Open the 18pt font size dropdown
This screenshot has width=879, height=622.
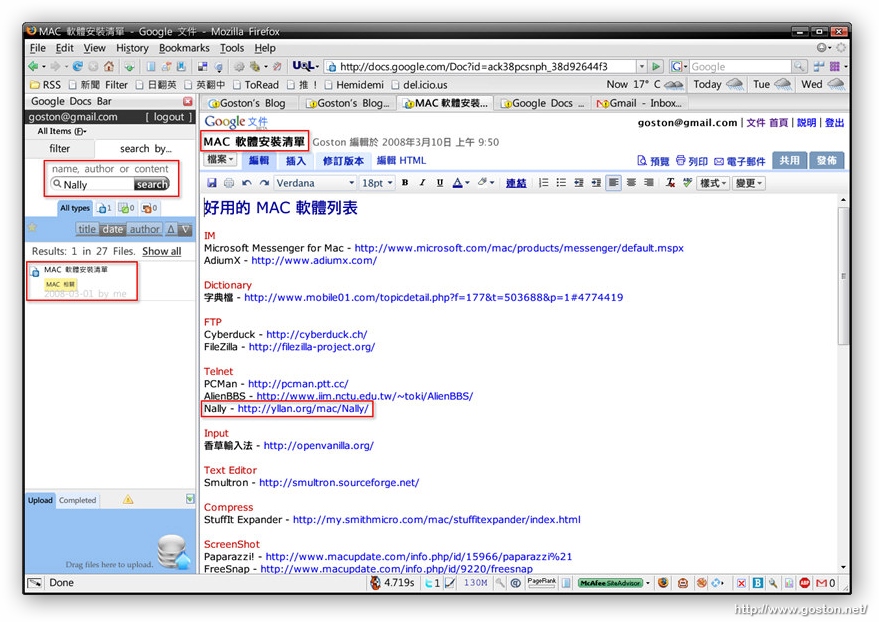[x=377, y=183]
